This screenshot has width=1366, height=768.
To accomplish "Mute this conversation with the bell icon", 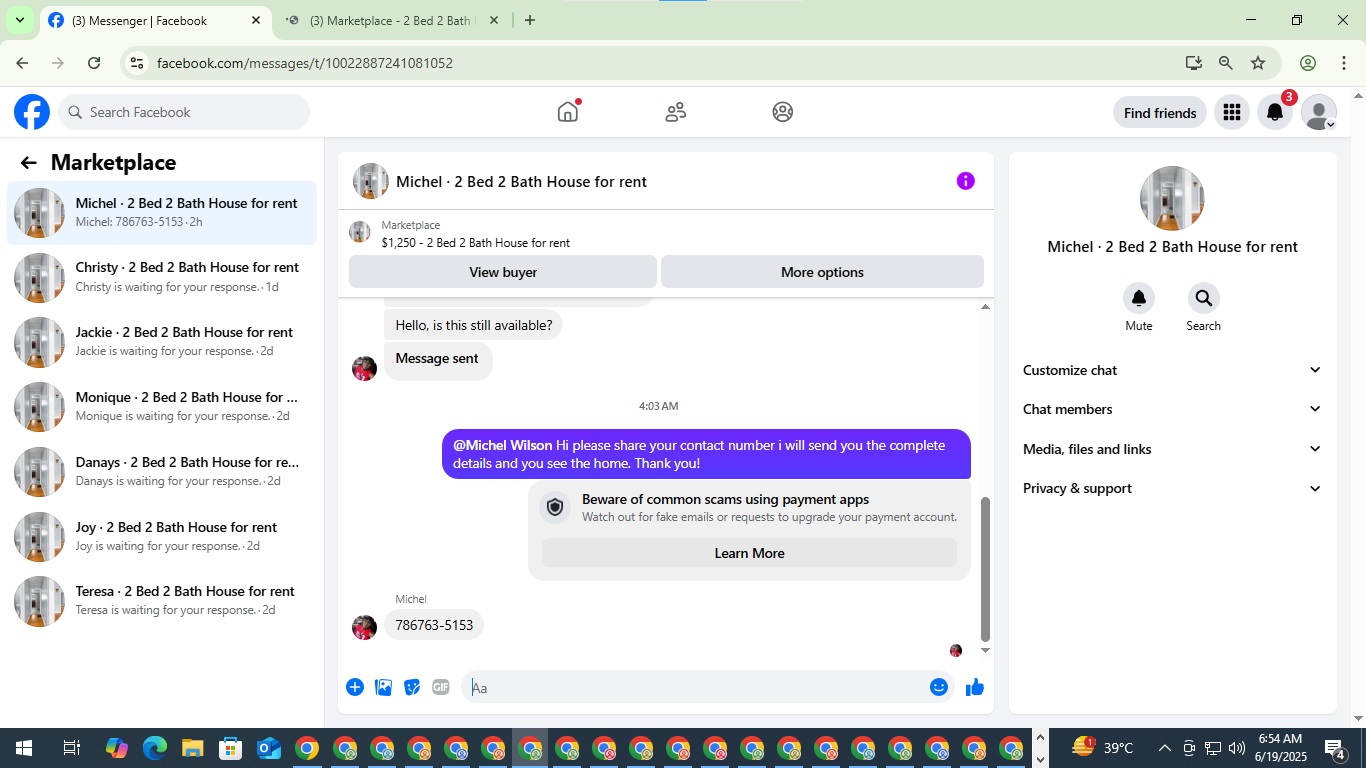I will pyautogui.click(x=1139, y=298).
